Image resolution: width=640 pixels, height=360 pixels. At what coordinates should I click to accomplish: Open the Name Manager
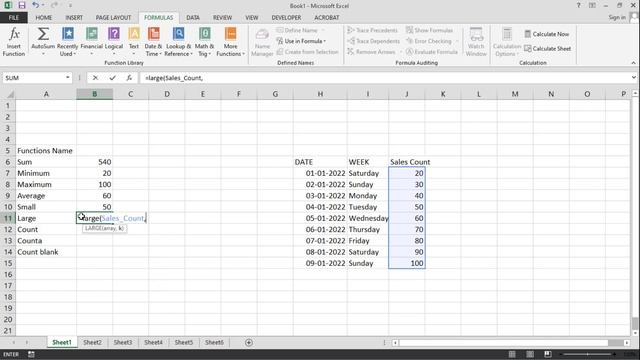[x=262, y=42]
